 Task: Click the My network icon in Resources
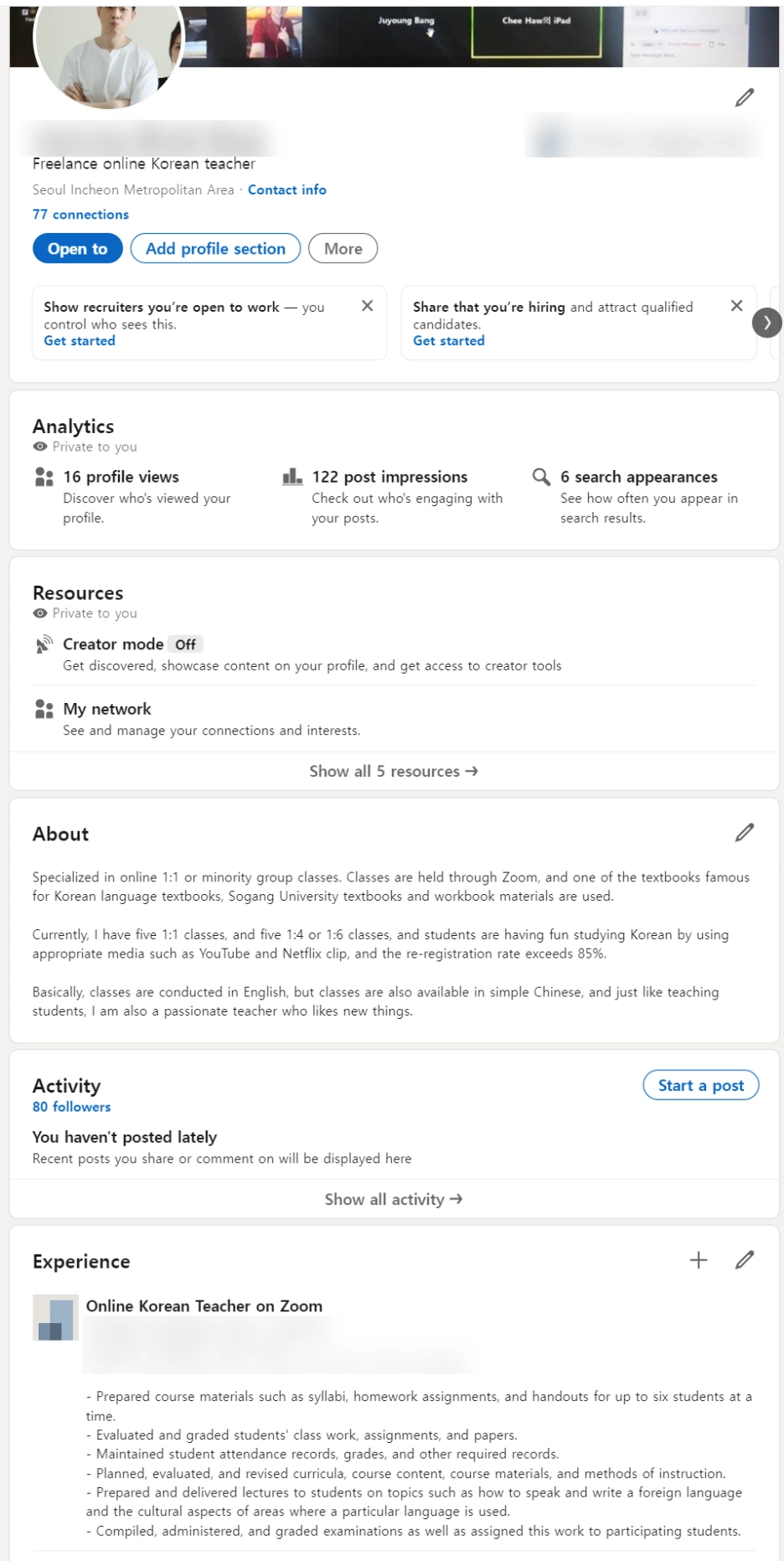(x=43, y=708)
